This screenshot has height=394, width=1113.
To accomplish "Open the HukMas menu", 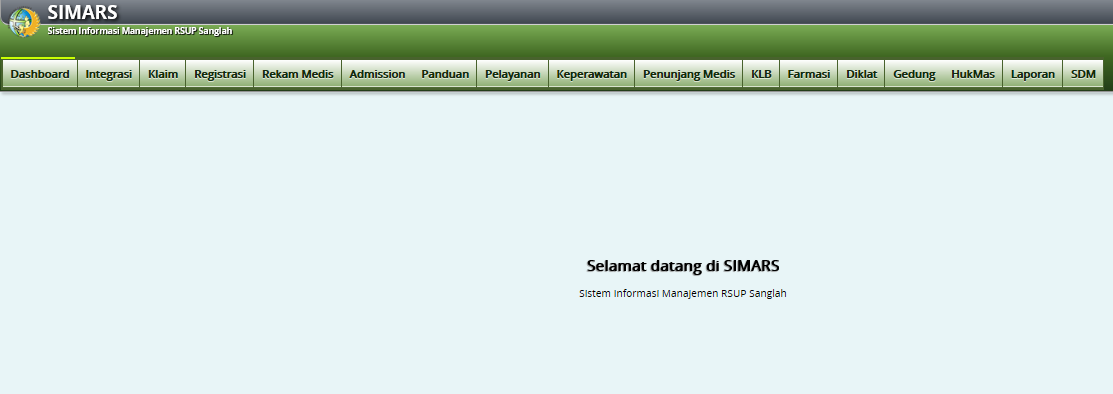I will pyautogui.click(x=972, y=74).
